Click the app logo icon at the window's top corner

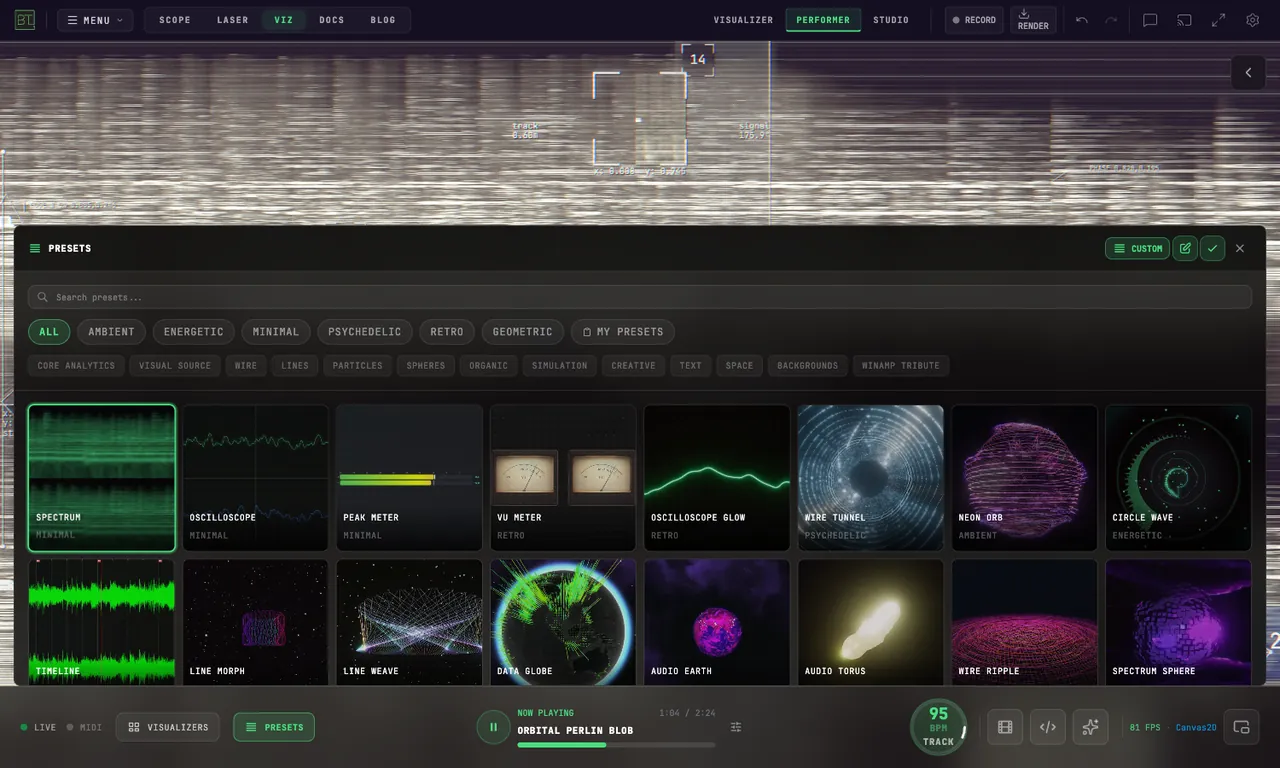(x=24, y=20)
